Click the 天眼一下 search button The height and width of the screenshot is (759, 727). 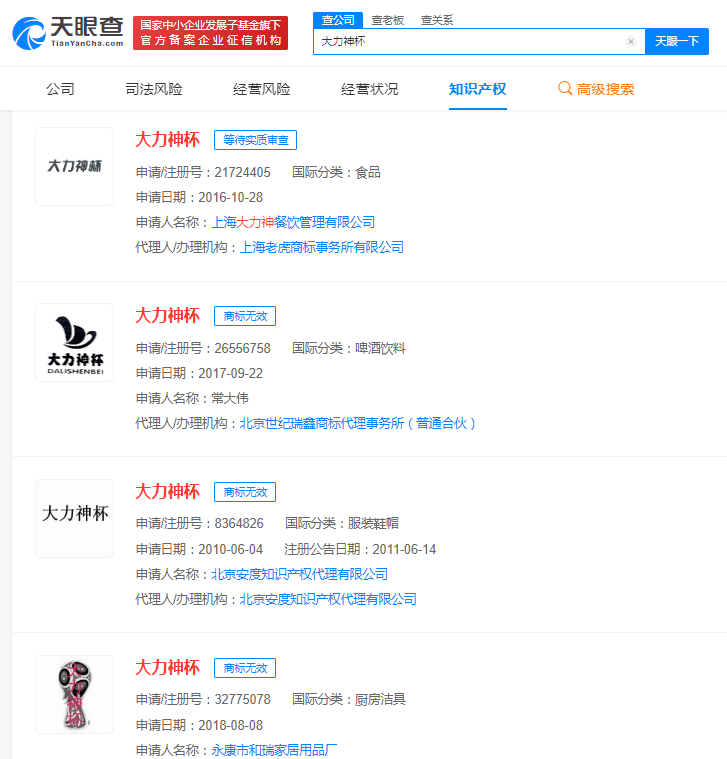[x=677, y=42]
